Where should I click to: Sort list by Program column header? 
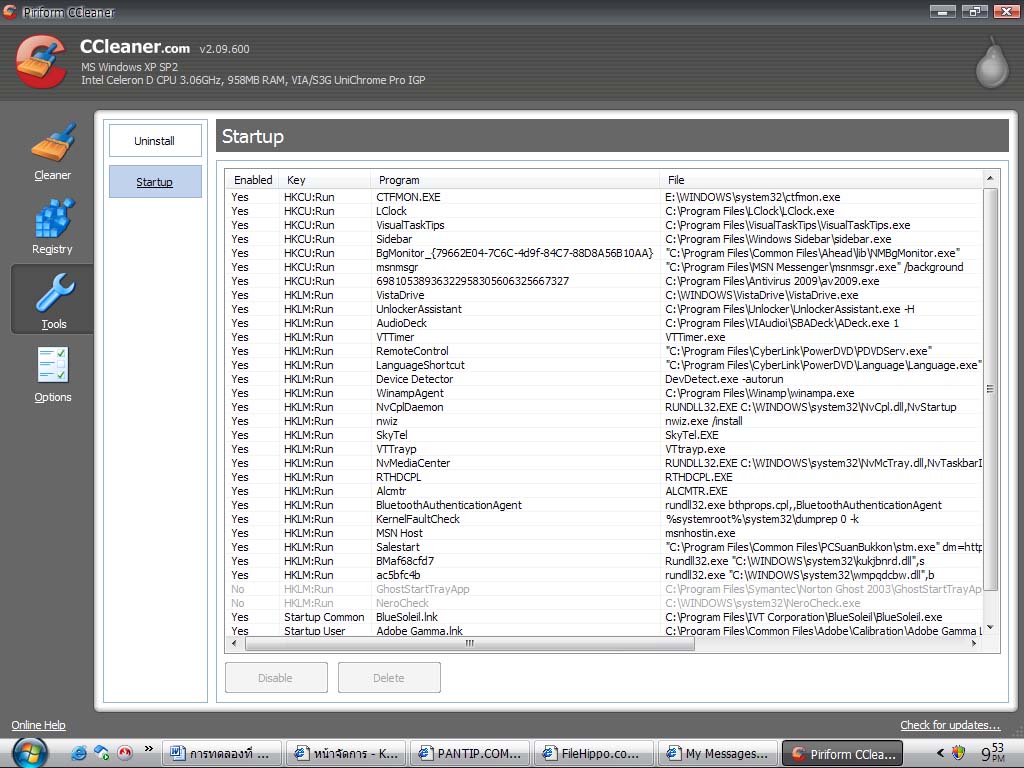[515, 180]
